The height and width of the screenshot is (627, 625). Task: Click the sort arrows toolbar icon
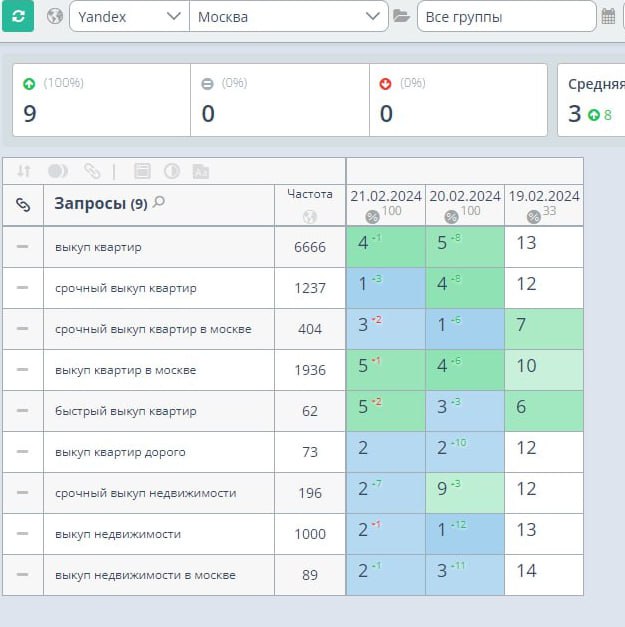pos(24,171)
